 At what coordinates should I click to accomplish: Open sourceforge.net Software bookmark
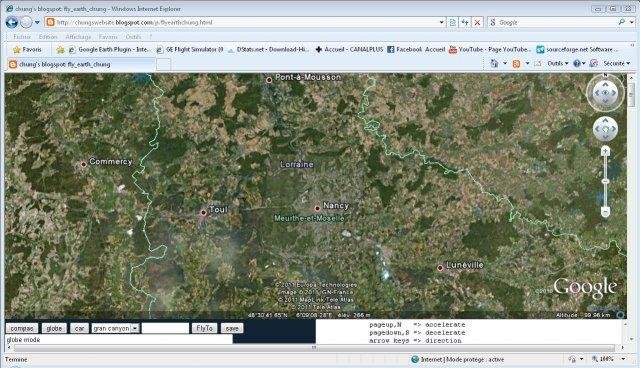click(577, 49)
